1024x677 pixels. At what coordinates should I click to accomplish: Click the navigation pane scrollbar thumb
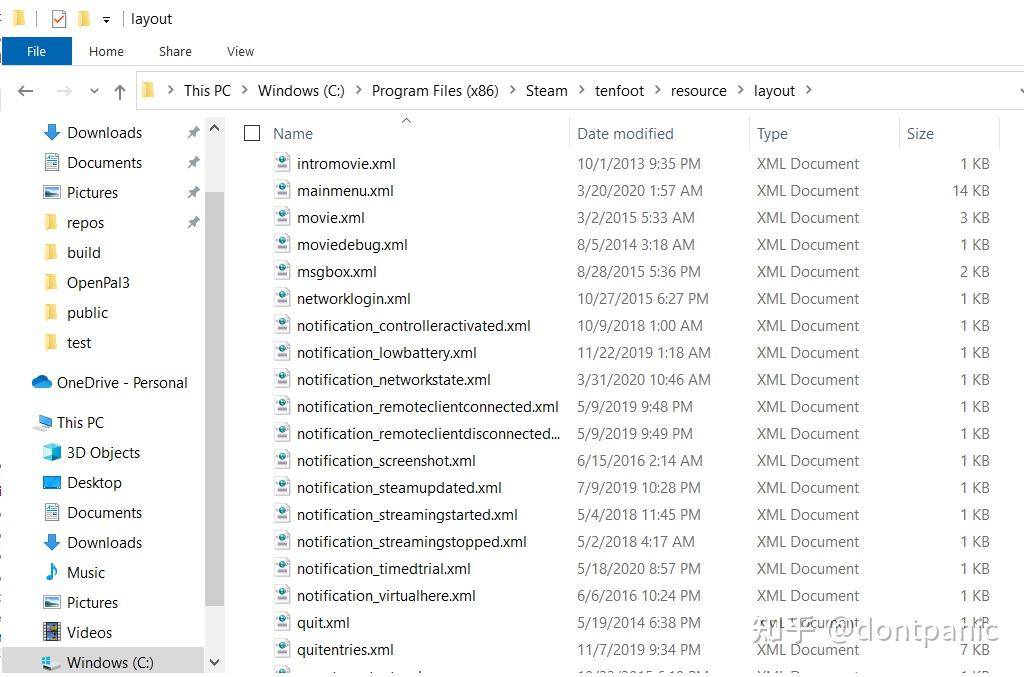pos(214,398)
